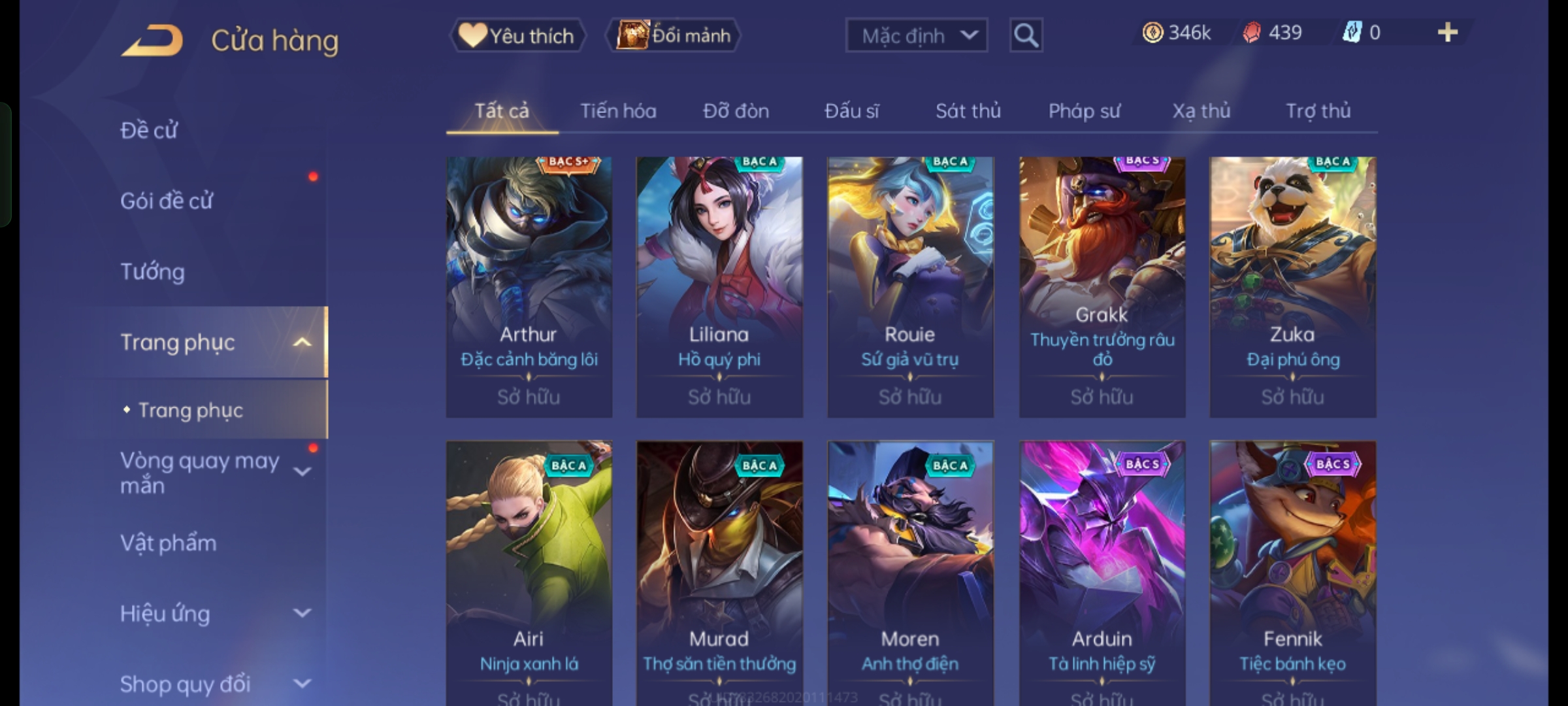Collapse the Trang phục sidebar section

tap(302, 343)
